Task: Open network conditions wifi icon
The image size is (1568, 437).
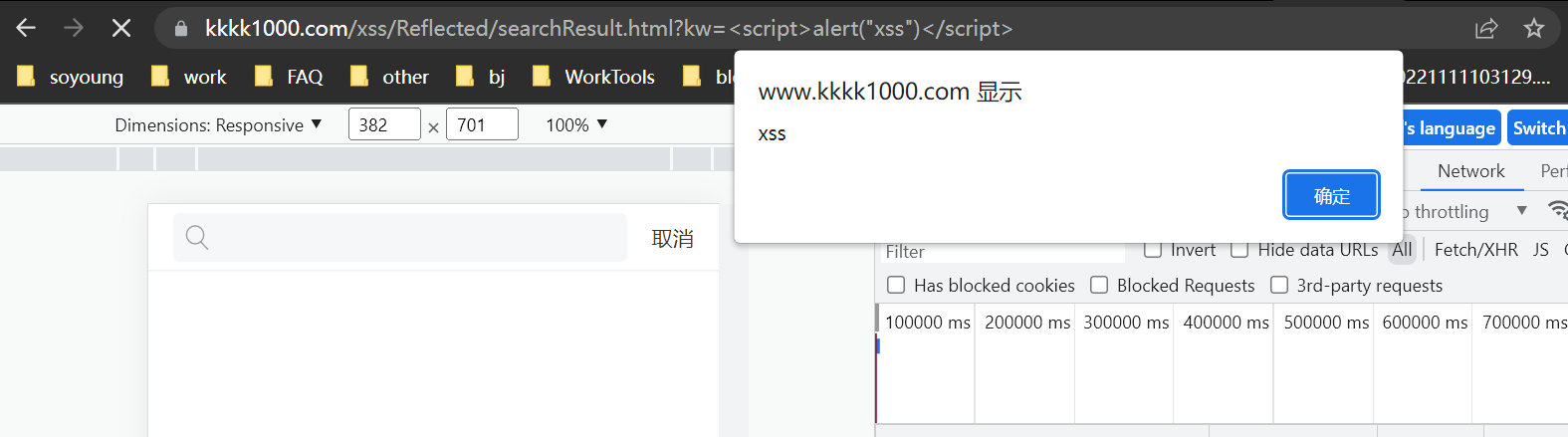Action: click(x=1558, y=210)
